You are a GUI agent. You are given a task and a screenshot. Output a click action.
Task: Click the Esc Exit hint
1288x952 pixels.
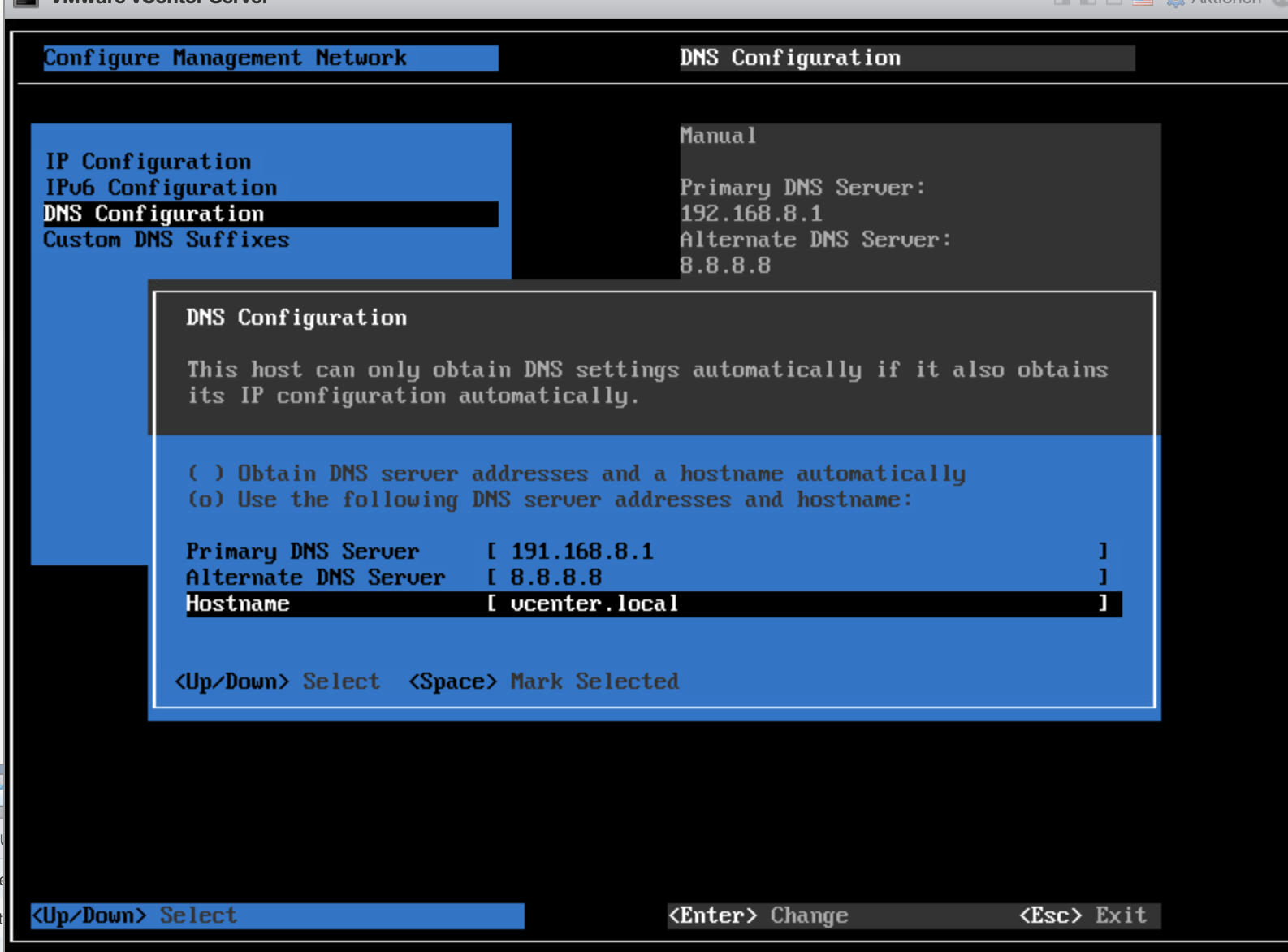coord(1083,915)
